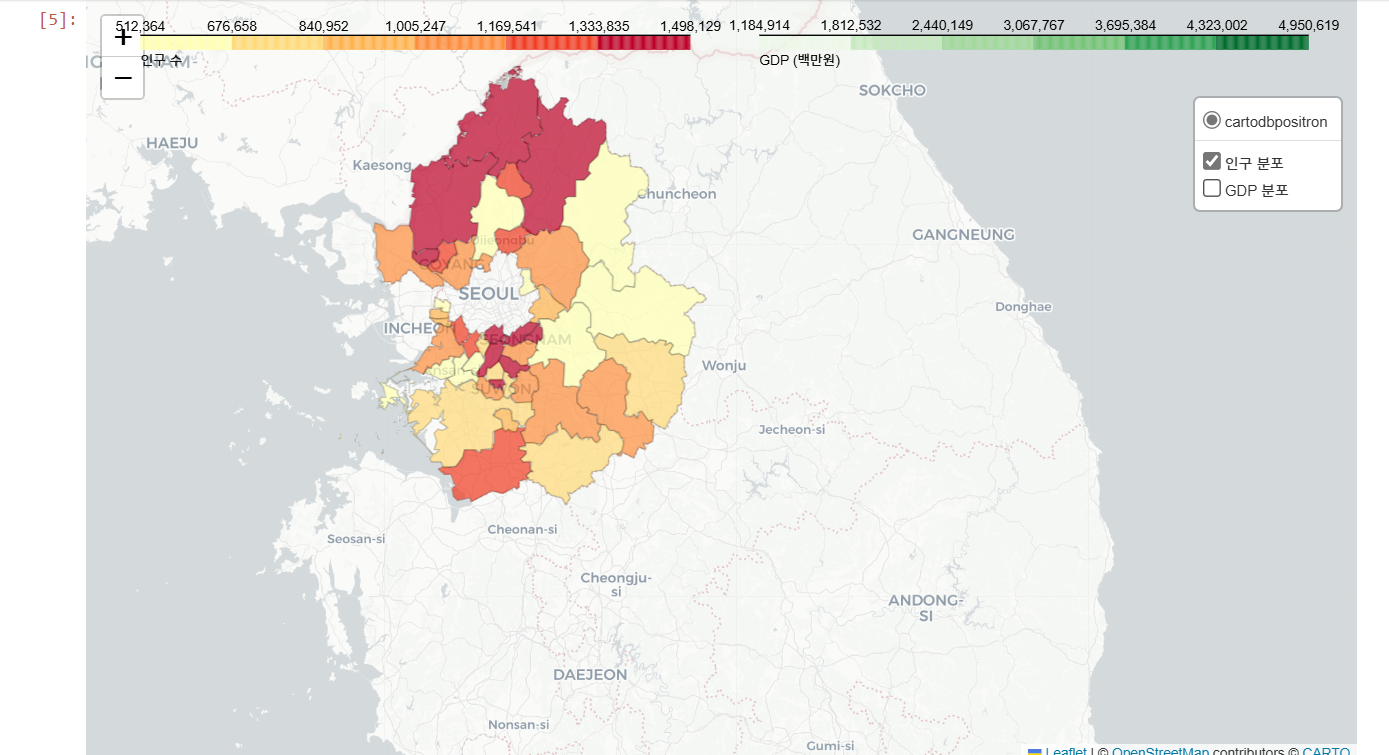
Task: Click the HAEJU city label
Action: coord(172,143)
